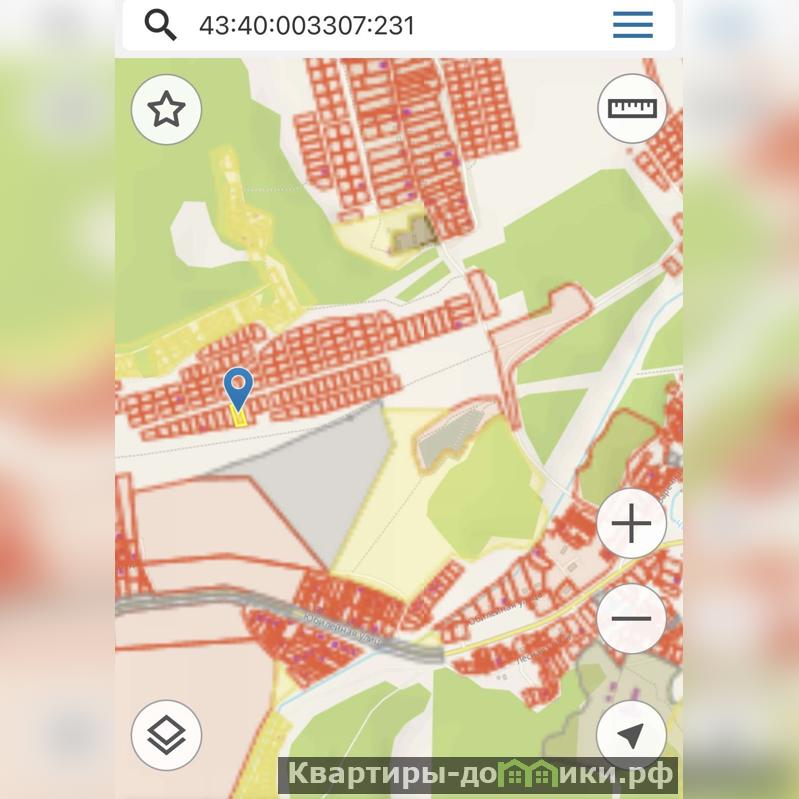Select the building footprint near yellow plot
Image resolution: width=799 pixels, height=799 pixels.
[413, 233]
